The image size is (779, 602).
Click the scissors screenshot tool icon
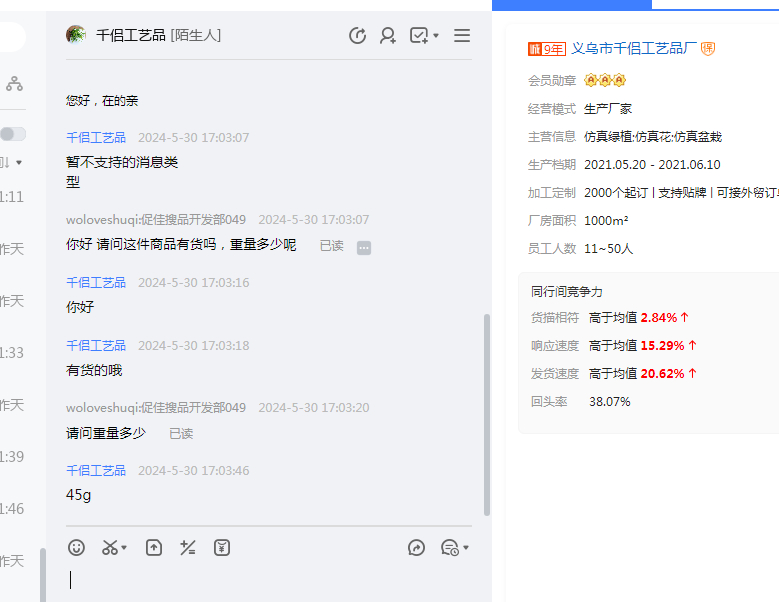point(109,547)
